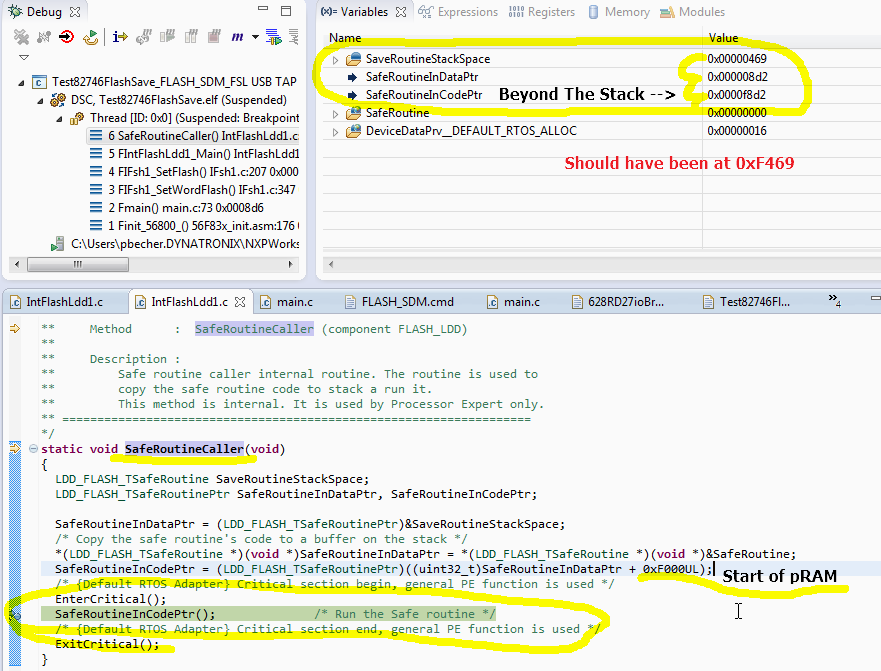Click the Collapse All icon in Debug toolbar
Image resolution: width=881 pixels, height=671 pixels.
(292, 36)
